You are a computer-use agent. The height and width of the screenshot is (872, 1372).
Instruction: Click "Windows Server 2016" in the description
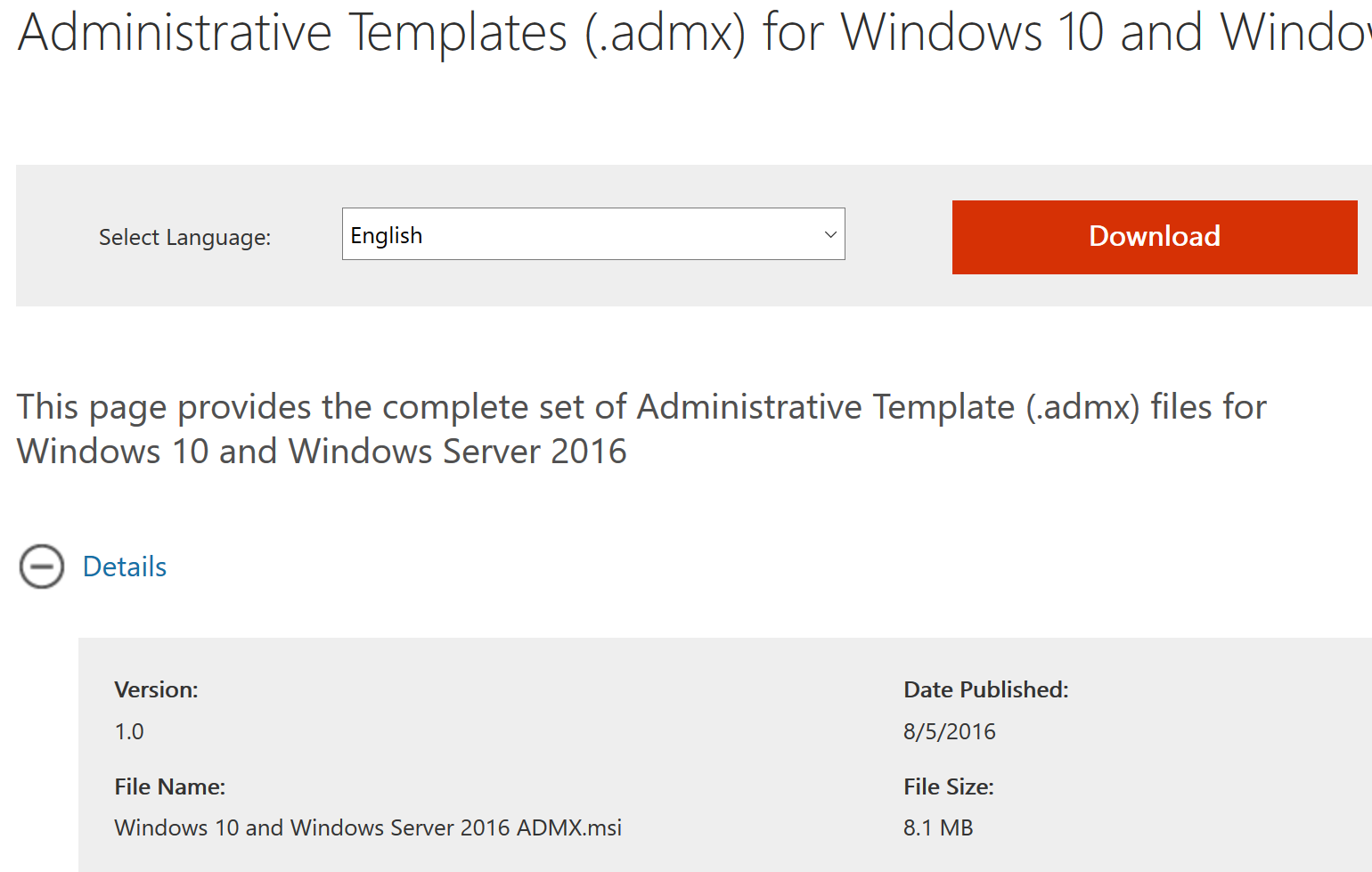tap(457, 452)
